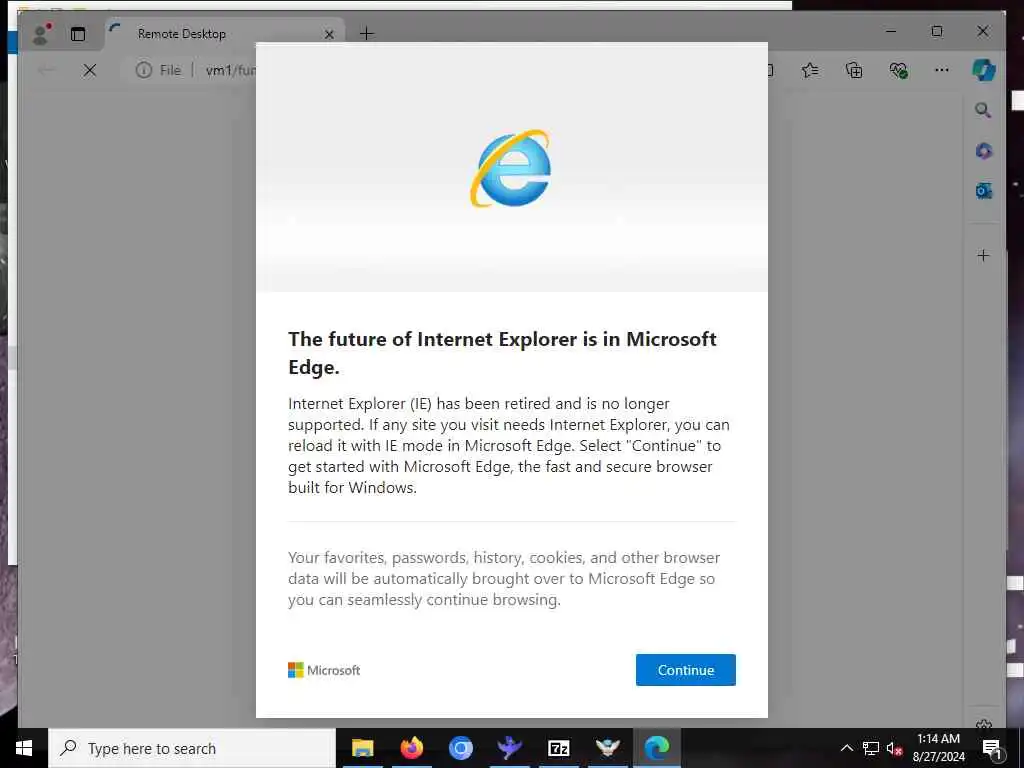Open Microsoft 365 sidebar icon
The width and height of the screenshot is (1024, 768).
[x=984, y=151]
